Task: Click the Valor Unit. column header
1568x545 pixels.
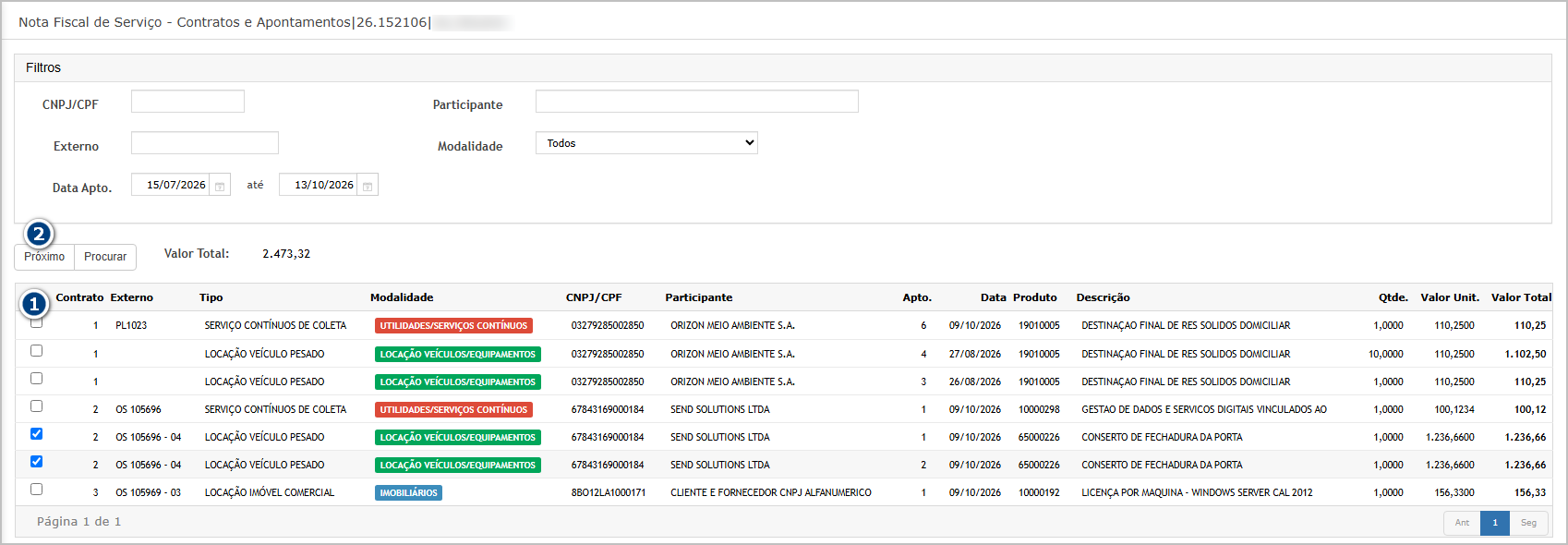Action: 1450,297
